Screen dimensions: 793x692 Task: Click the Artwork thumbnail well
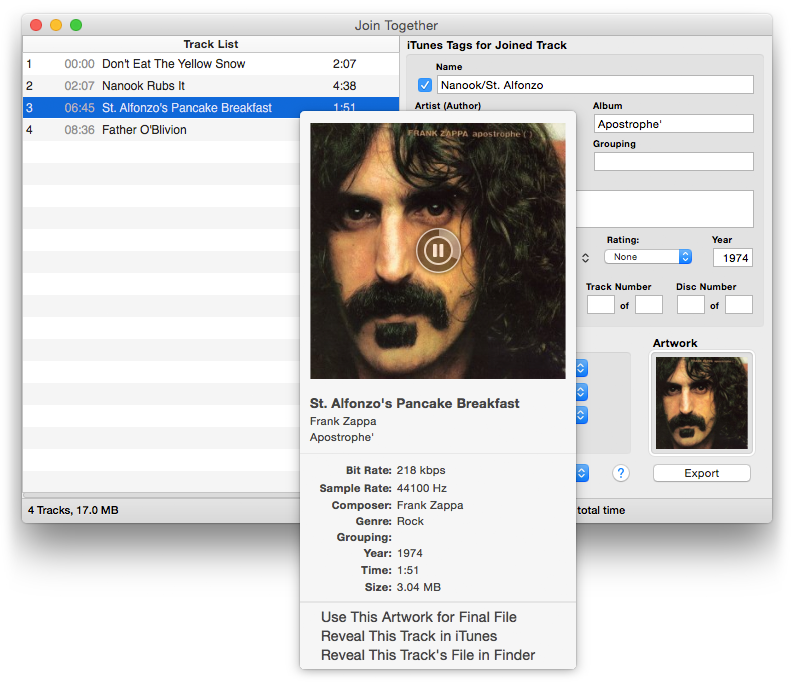tap(702, 403)
